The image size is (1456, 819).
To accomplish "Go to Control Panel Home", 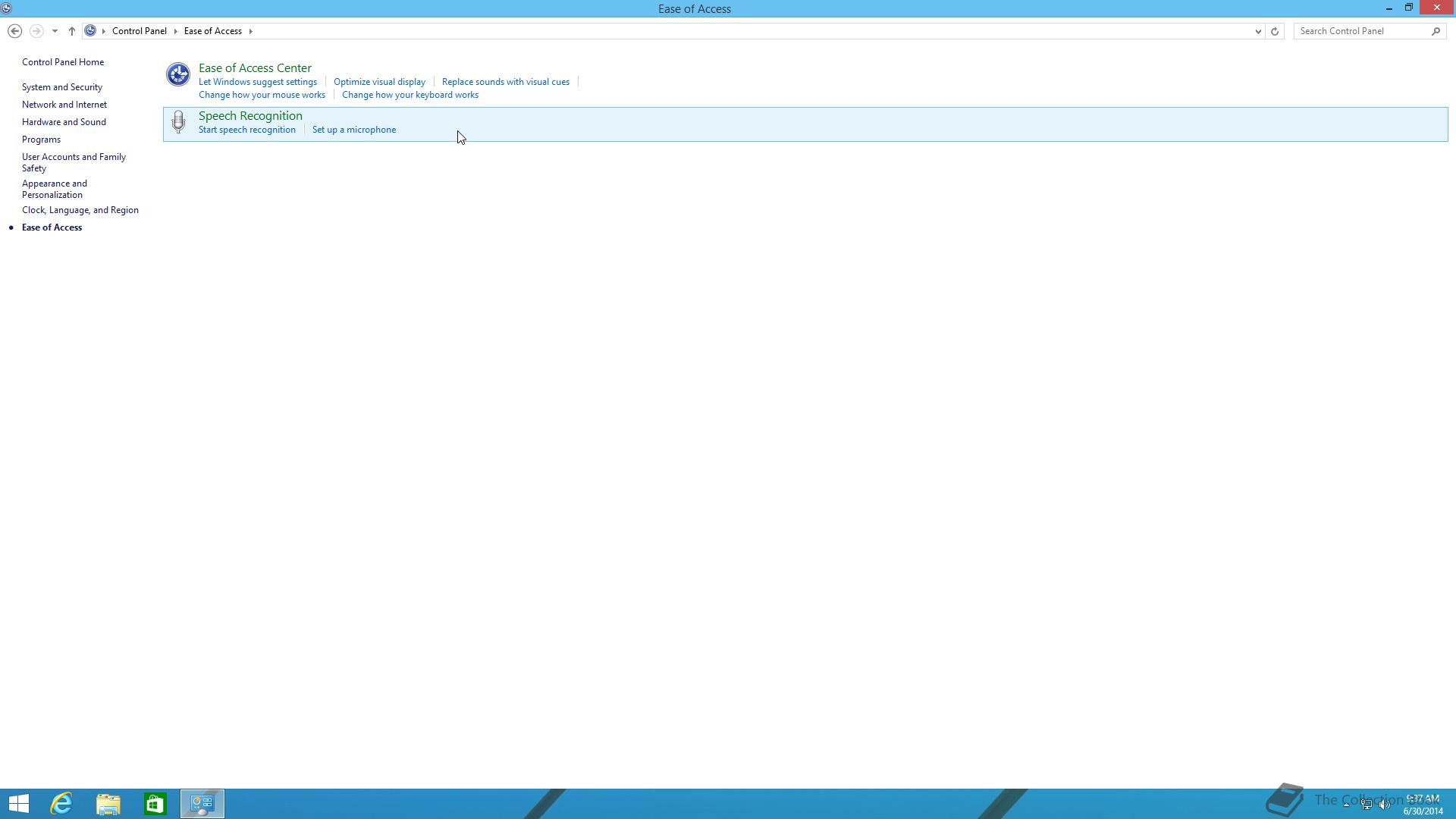I will pyautogui.click(x=63, y=62).
